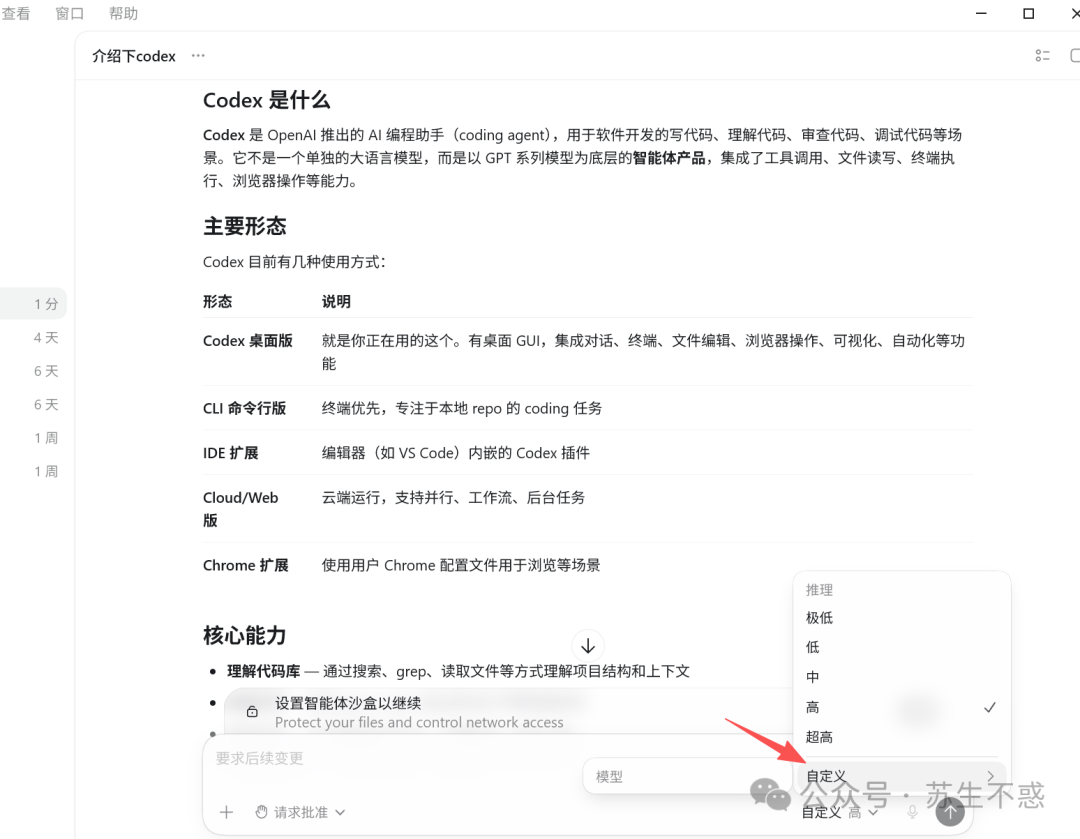Click 编辑器（如 VS Code）内嵌的 Codex 插件 text
The height and width of the screenshot is (839, 1080).
456,453
